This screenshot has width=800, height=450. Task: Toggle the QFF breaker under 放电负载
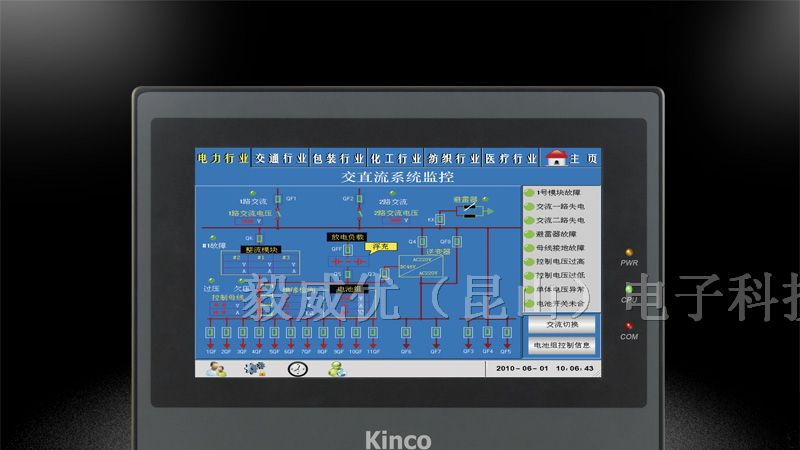(x=347, y=249)
